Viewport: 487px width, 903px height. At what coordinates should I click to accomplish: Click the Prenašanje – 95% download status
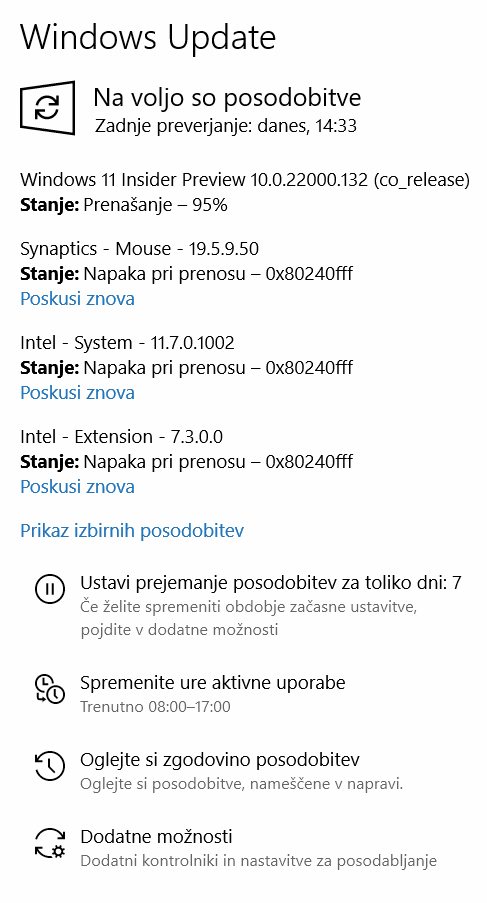pyautogui.click(x=155, y=204)
